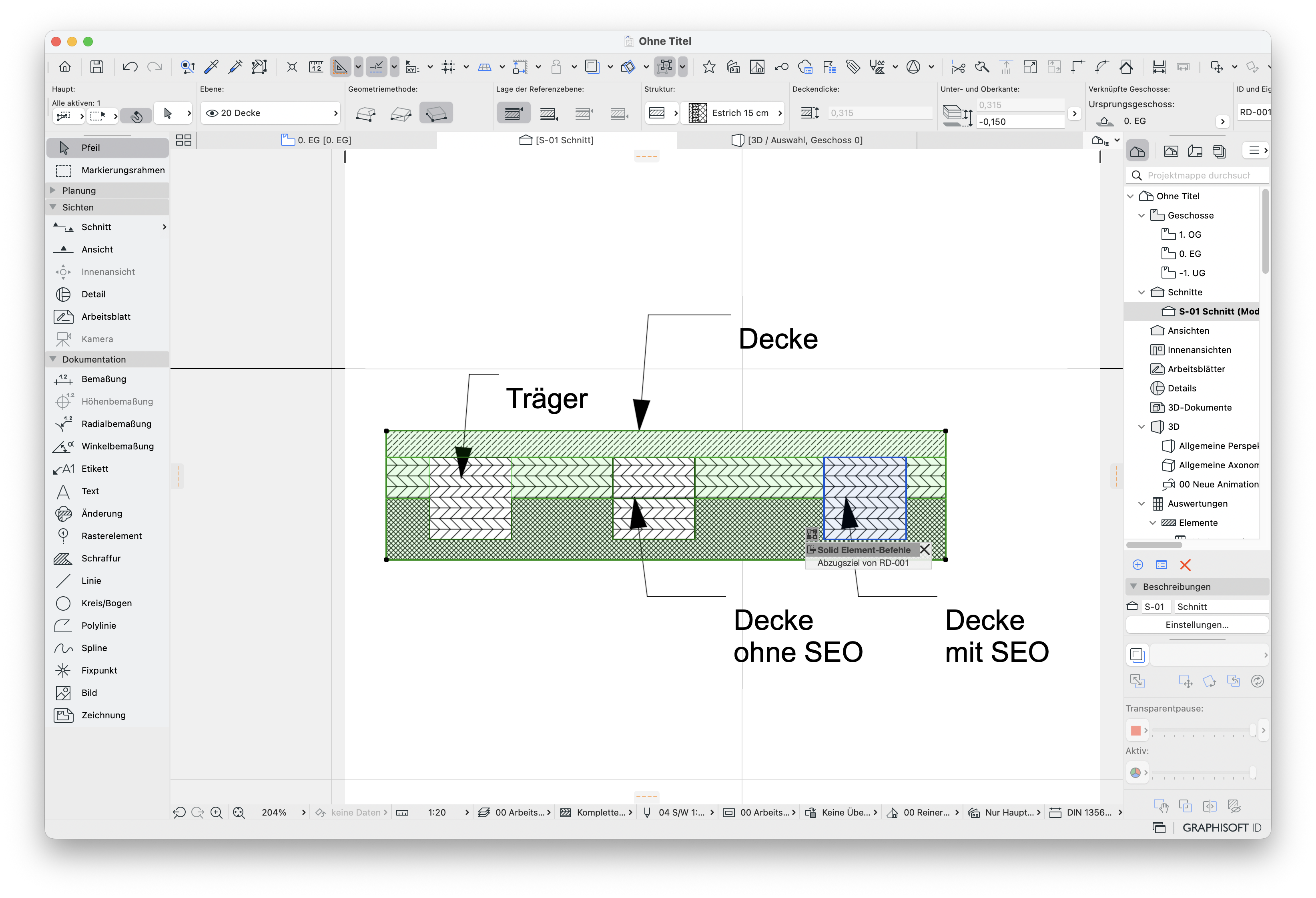Viewport: 1316px width, 898px height.
Task: Select fourth Lage der Referenzebene option
Action: pyautogui.click(x=619, y=113)
